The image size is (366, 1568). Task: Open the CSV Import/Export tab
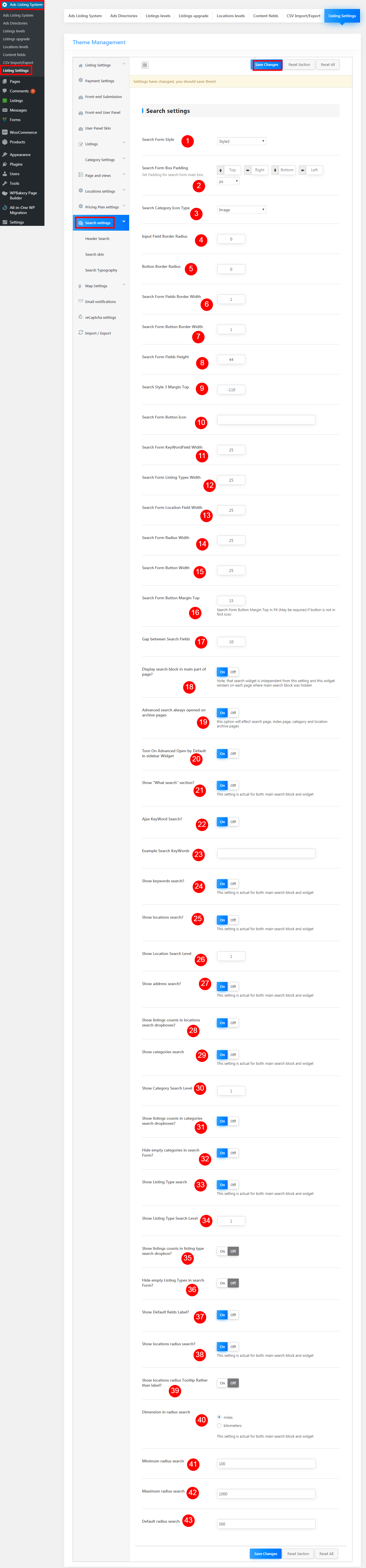point(303,16)
